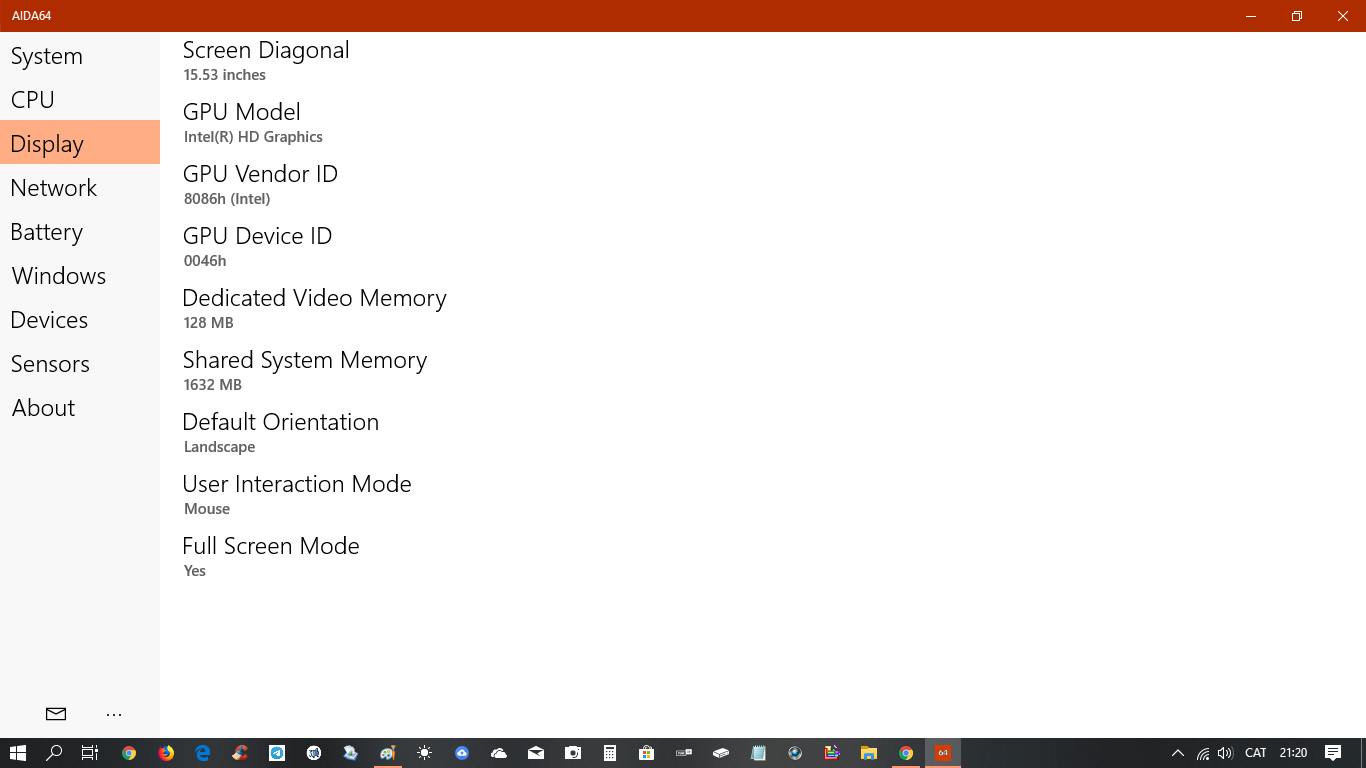Viewport: 1366px width, 768px height.
Task: Open the white OneDrive cloud icon
Action: tap(499, 753)
